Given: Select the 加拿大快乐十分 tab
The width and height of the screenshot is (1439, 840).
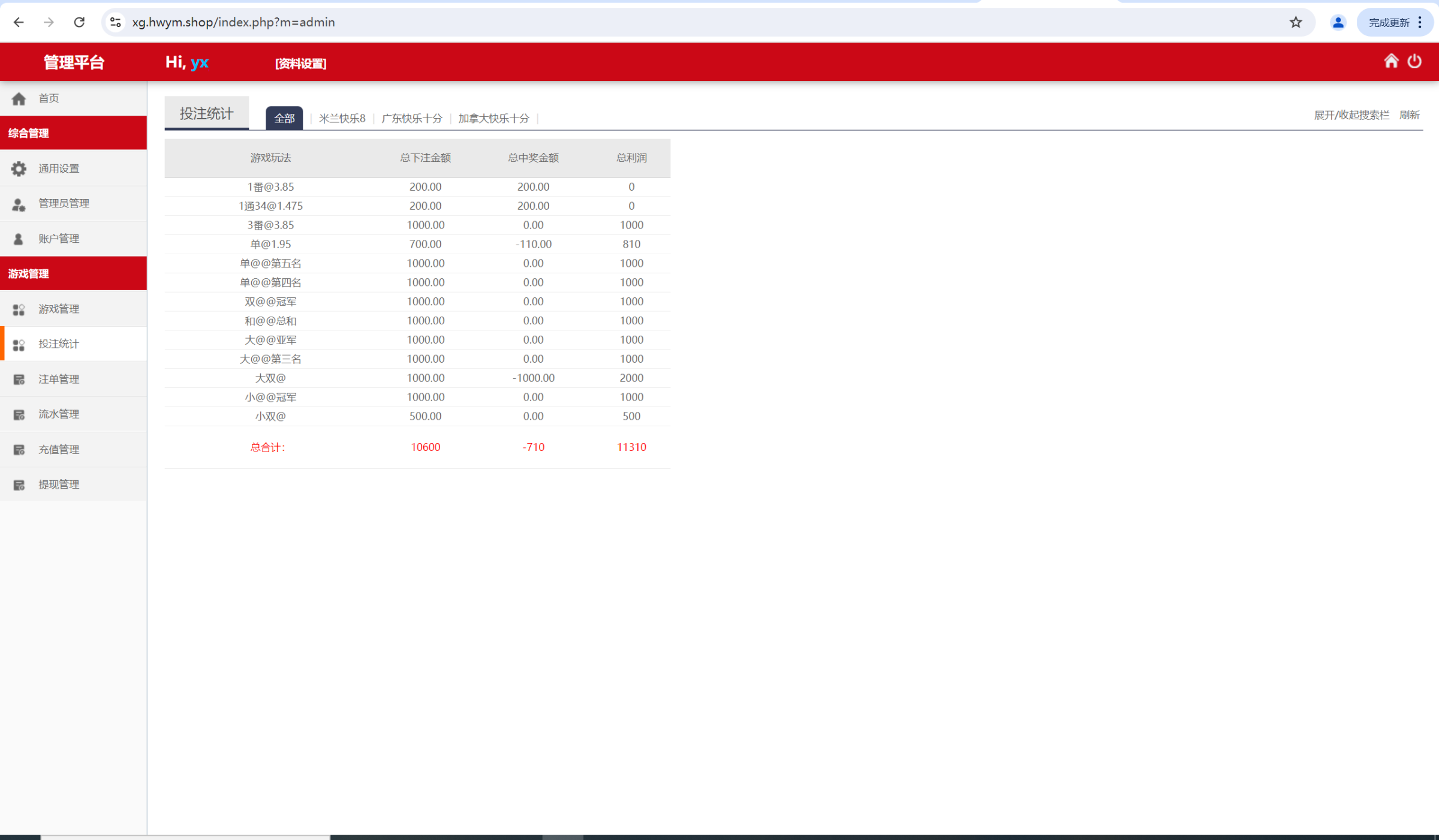Looking at the screenshot, I should 493,118.
